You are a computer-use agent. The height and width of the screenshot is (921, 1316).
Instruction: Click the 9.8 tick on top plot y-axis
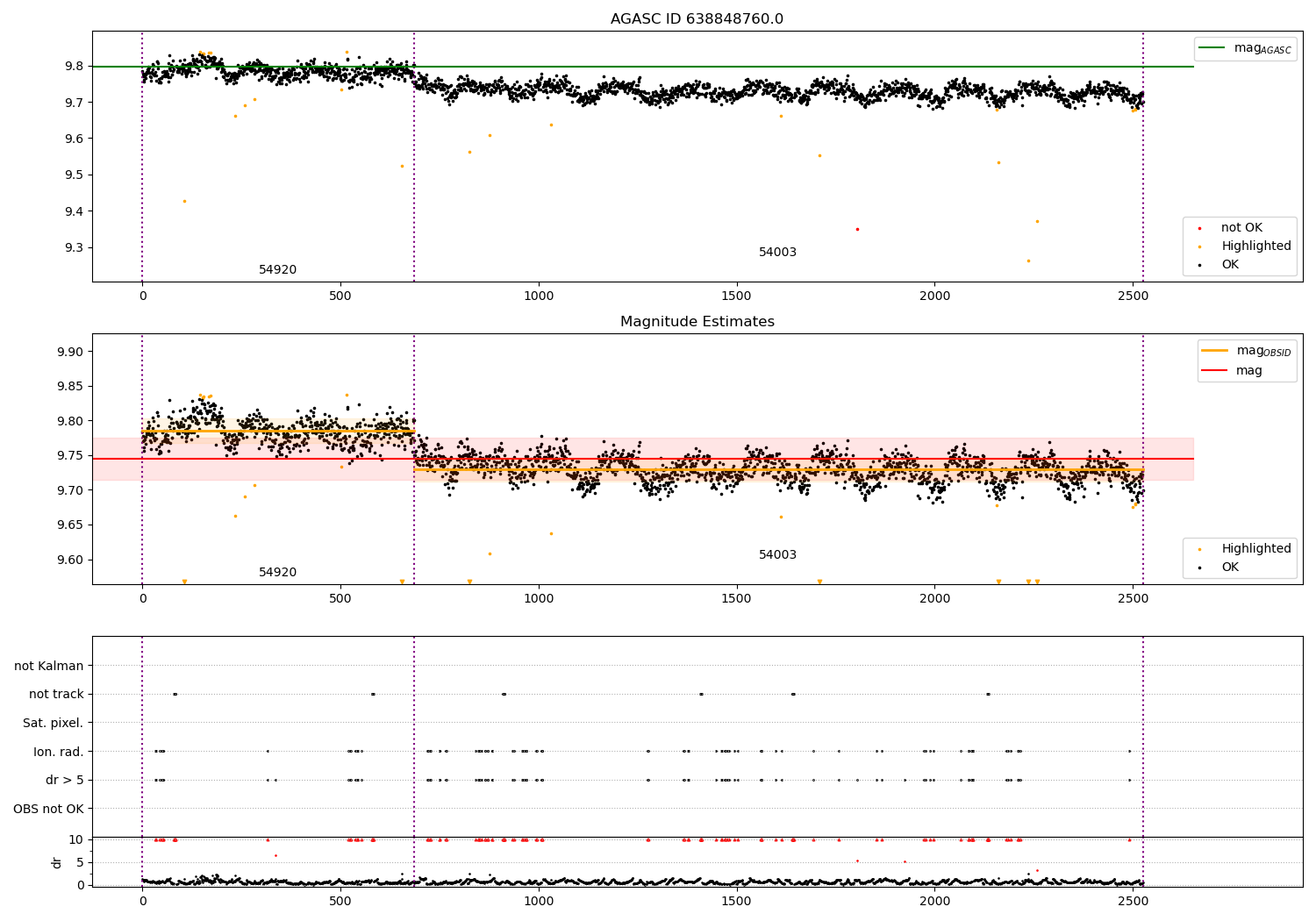(74, 67)
